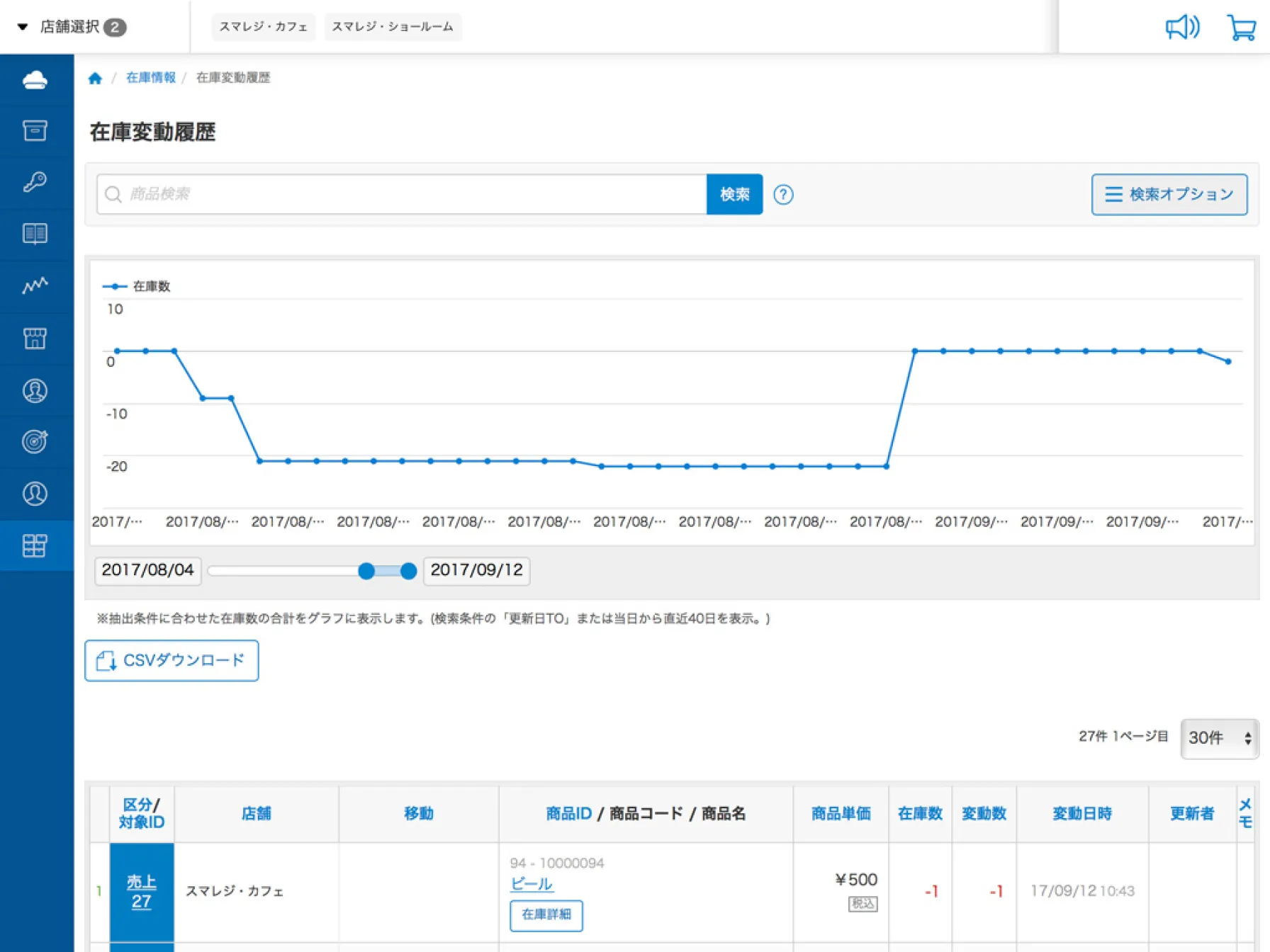Click the 在庫詳細 button for ビール
Viewport: 1270px width, 952px height.
[546, 915]
